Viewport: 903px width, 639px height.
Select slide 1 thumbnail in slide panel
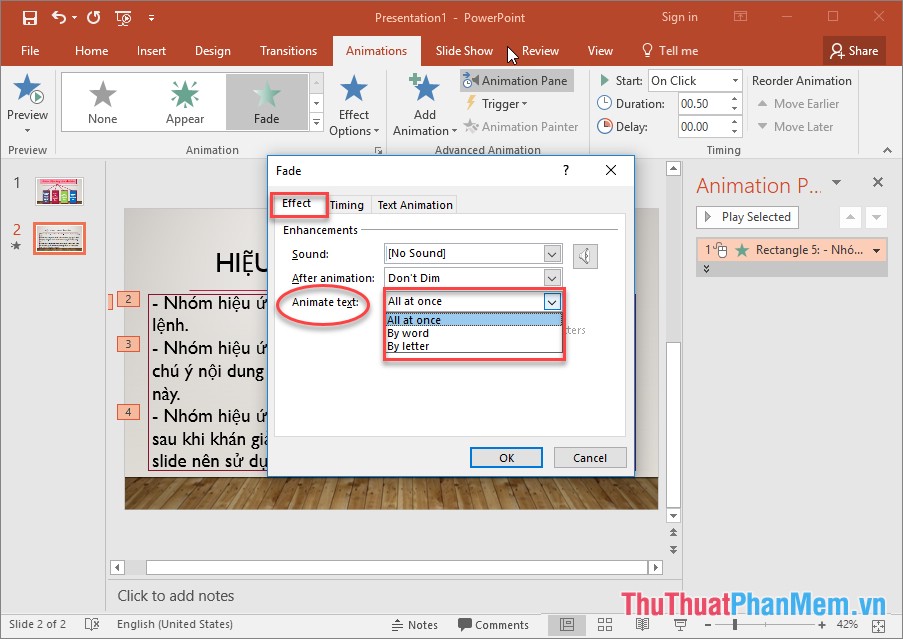(59, 190)
